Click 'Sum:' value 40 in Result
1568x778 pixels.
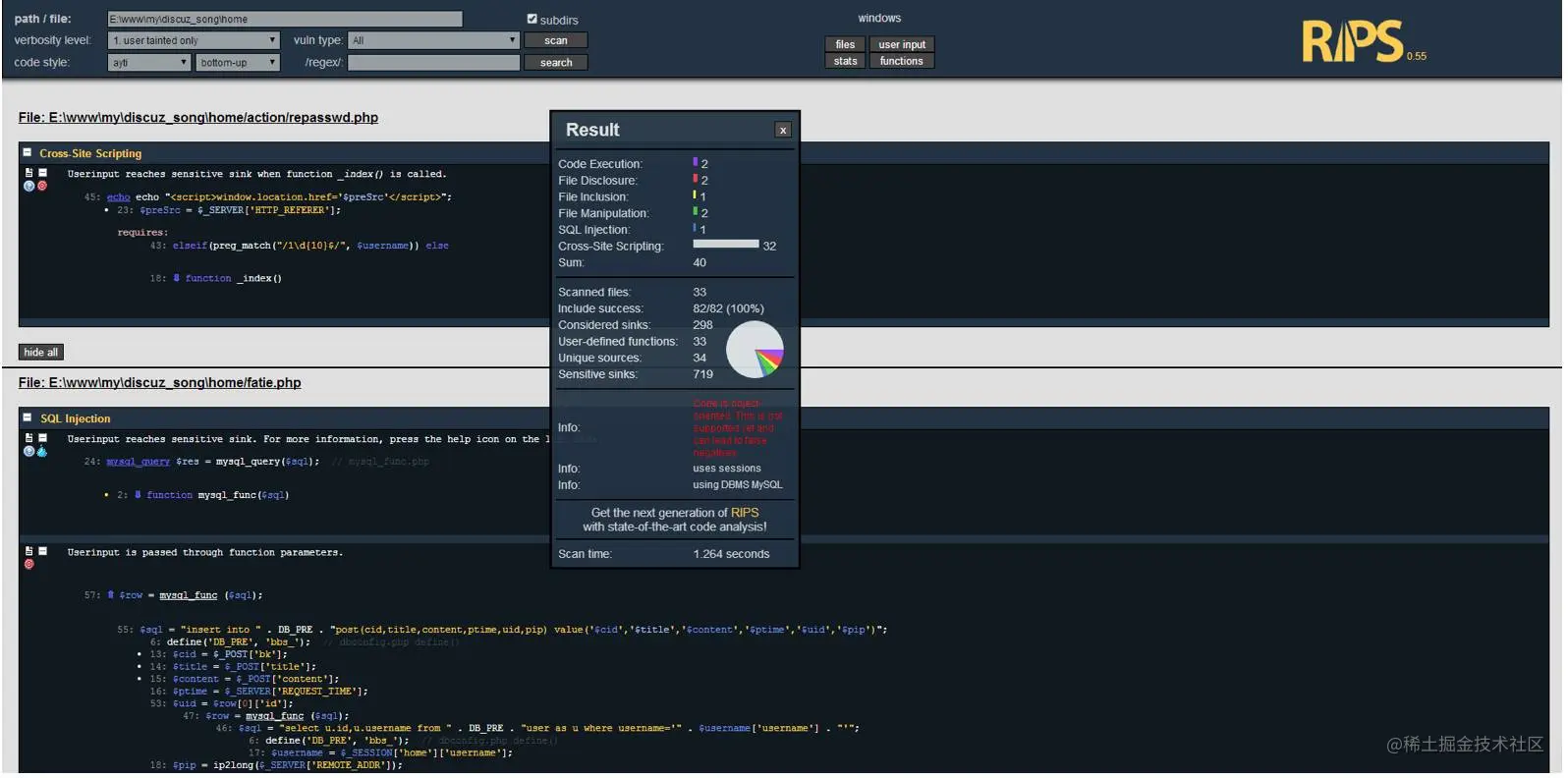[700, 262]
